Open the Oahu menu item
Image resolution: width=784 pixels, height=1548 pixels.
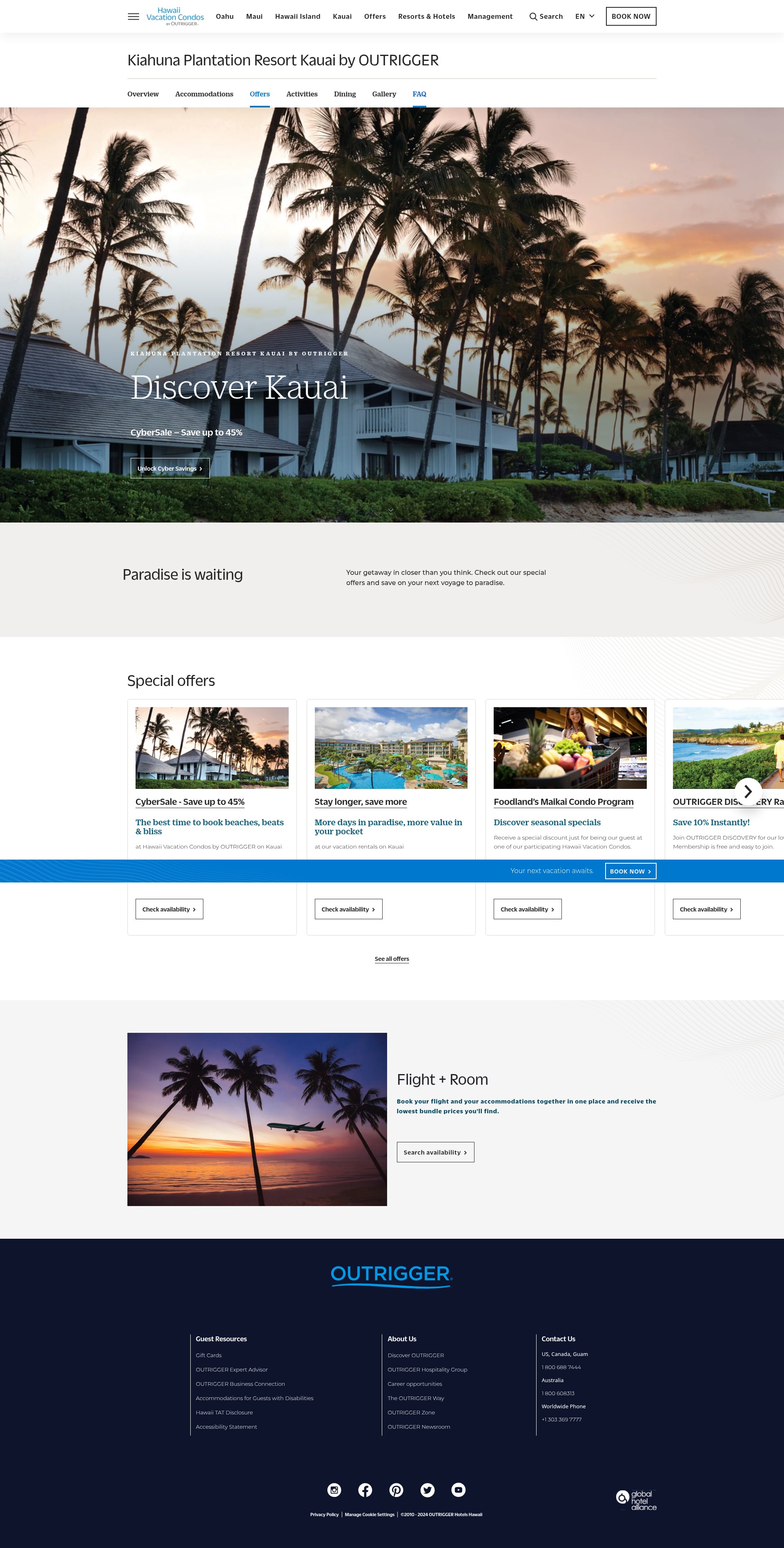point(225,16)
